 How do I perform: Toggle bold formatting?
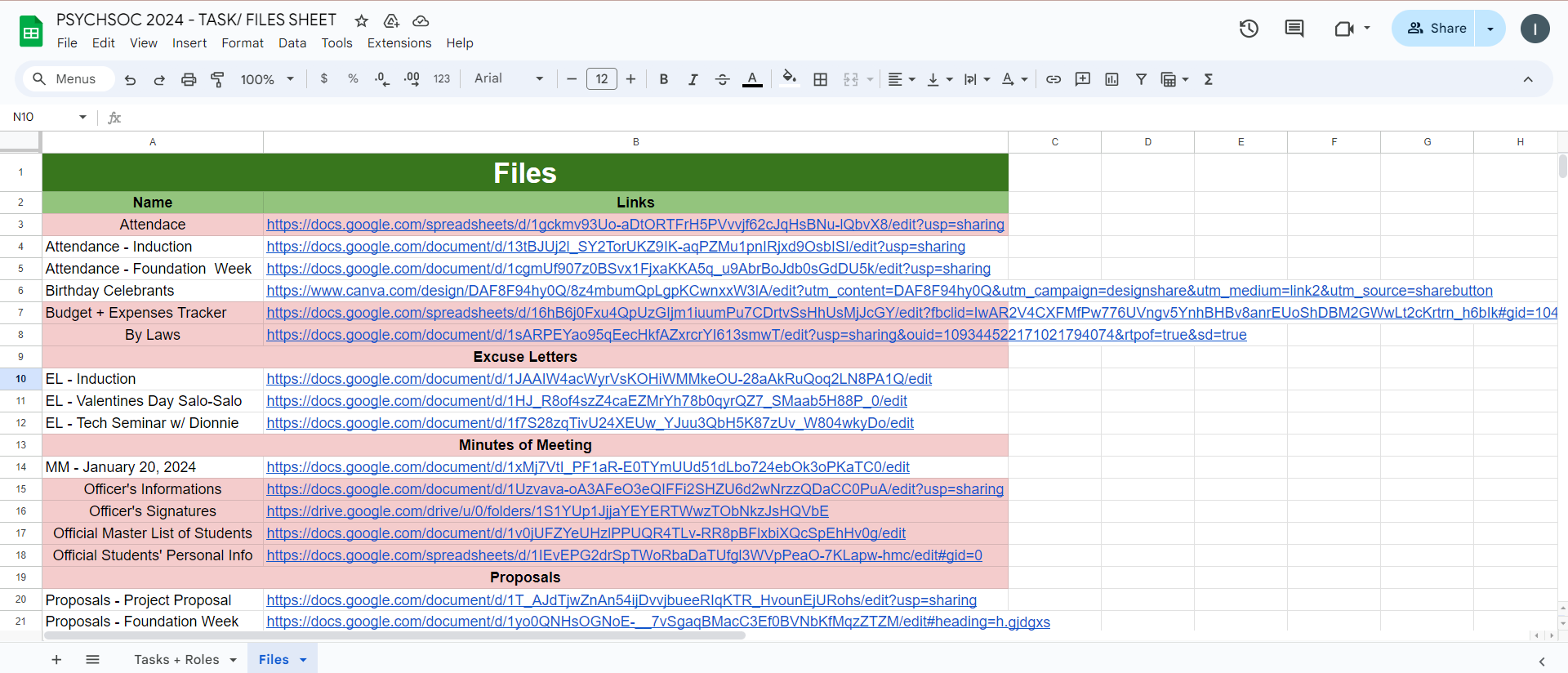pos(664,79)
